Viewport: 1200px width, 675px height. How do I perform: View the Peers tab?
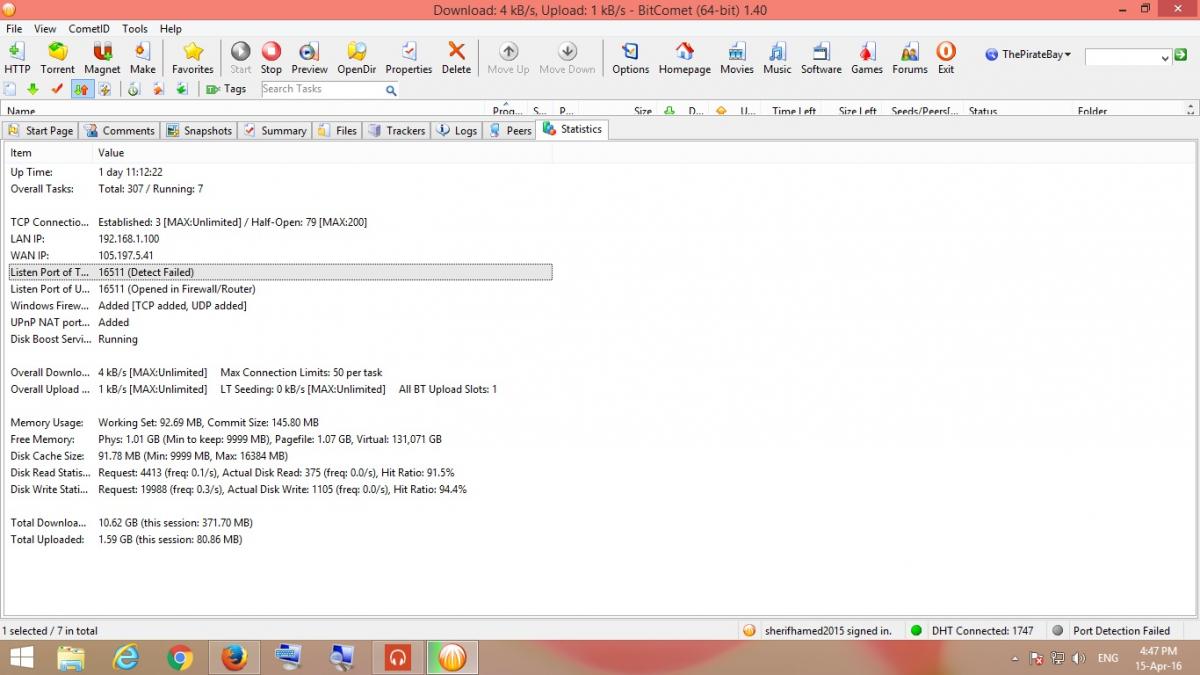510,130
